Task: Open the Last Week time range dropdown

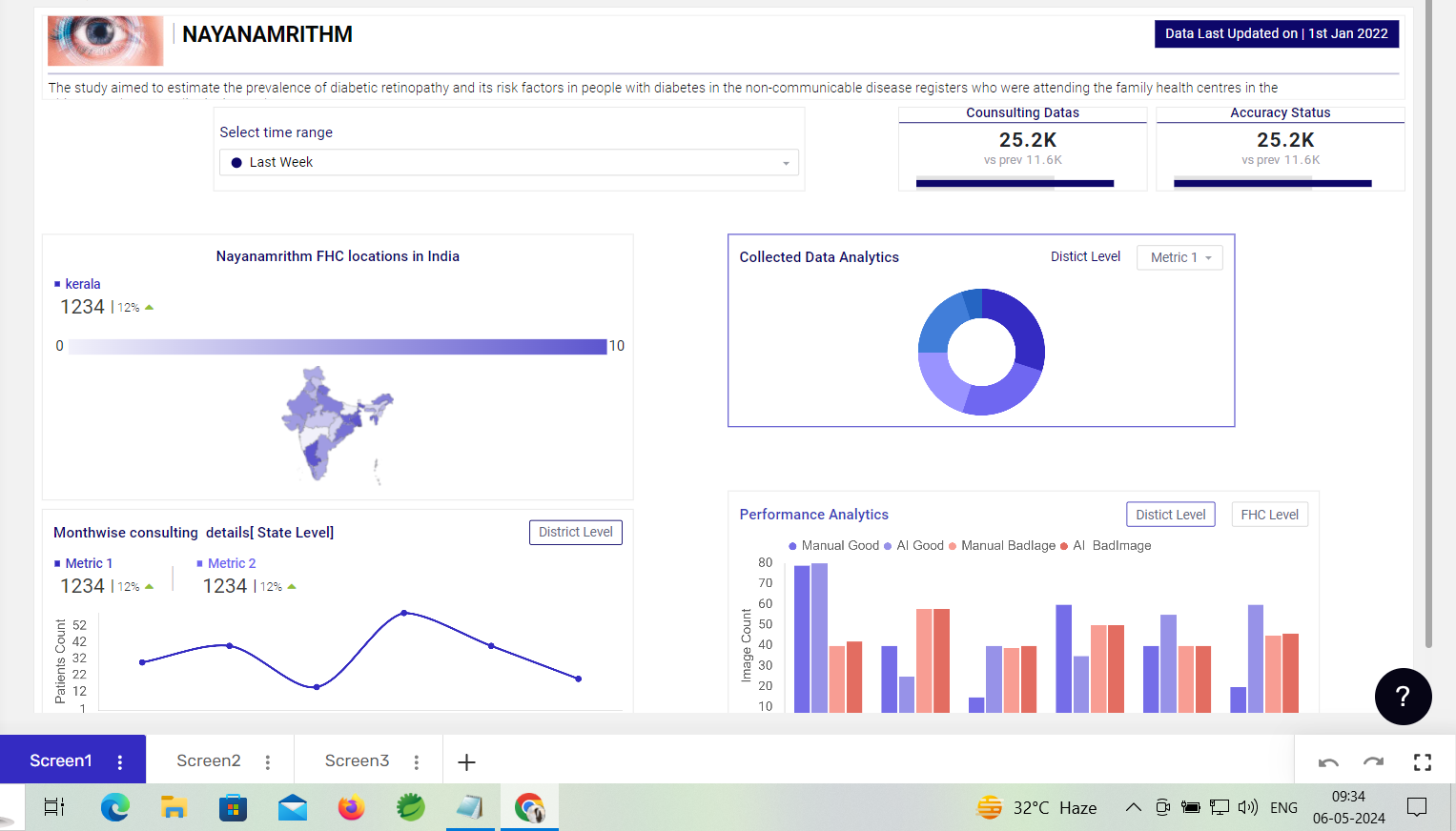Action: (509, 162)
